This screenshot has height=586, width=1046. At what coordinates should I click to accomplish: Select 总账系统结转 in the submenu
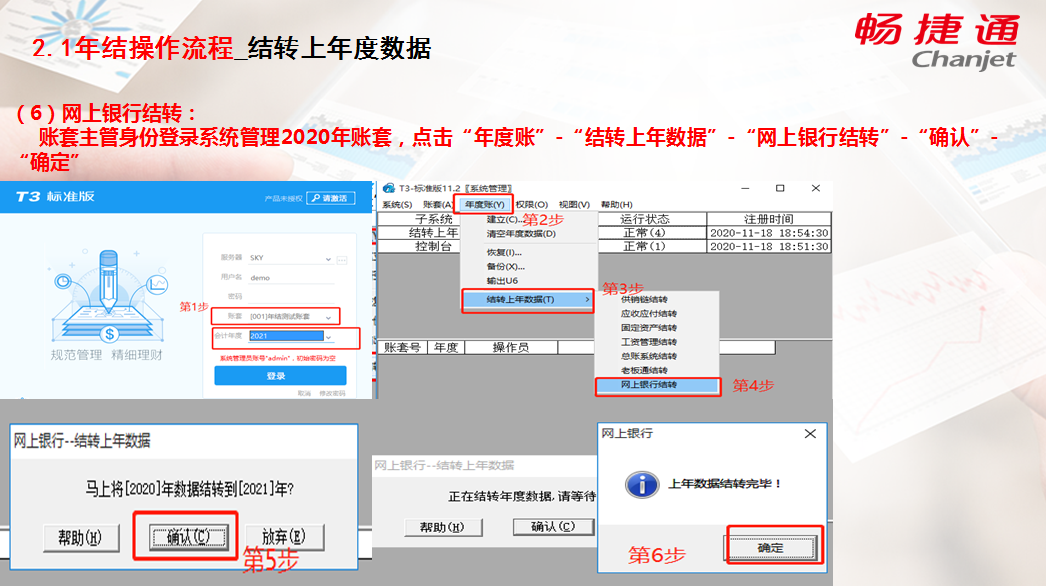click(648, 356)
